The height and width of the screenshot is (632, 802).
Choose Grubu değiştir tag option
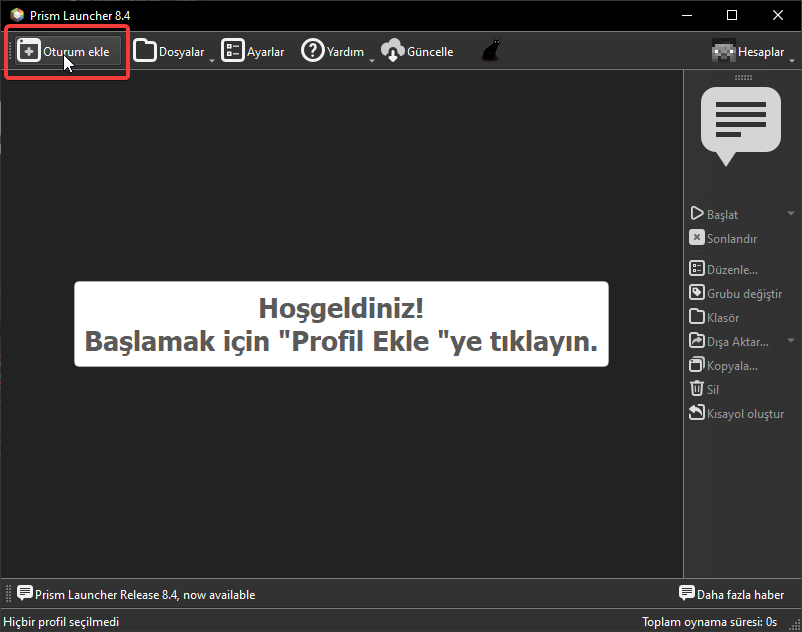pyautogui.click(x=736, y=293)
